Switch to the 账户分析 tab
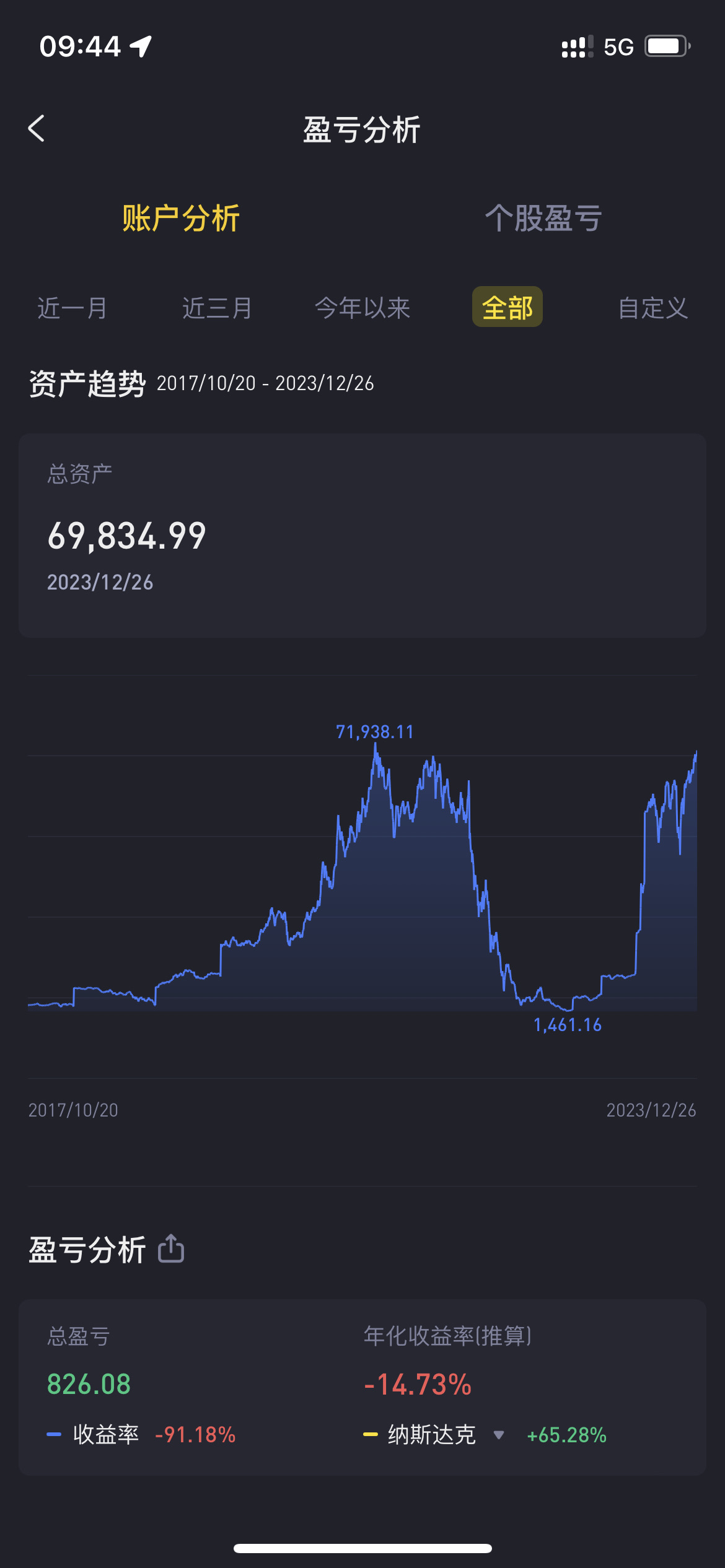 pos(180,219)
